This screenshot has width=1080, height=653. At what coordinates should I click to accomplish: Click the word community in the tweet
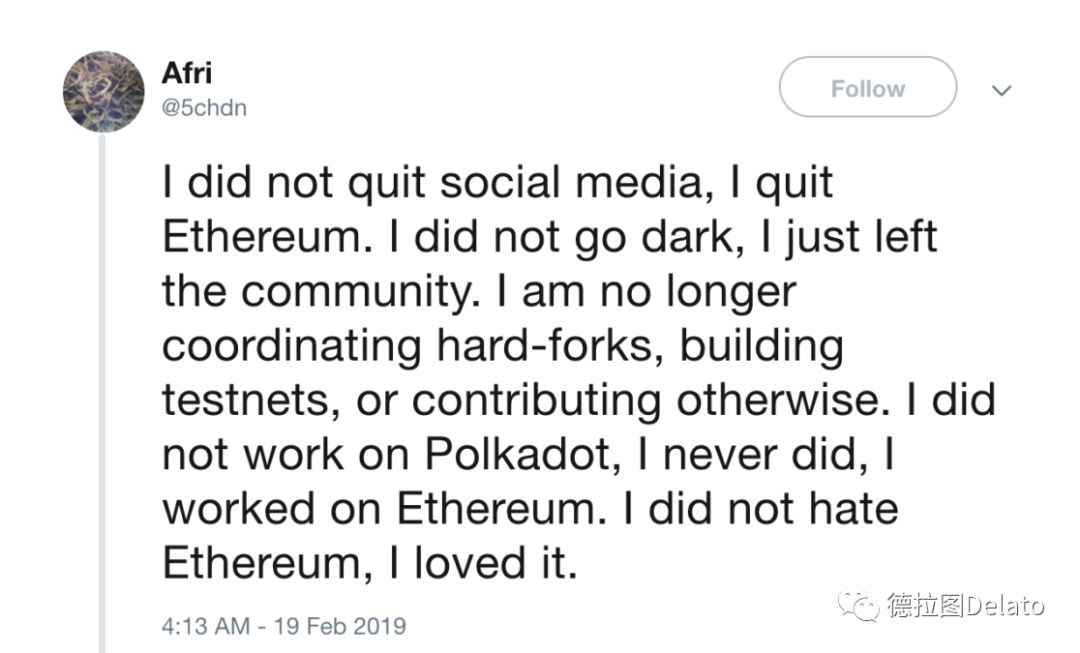[x=358, y=293]
